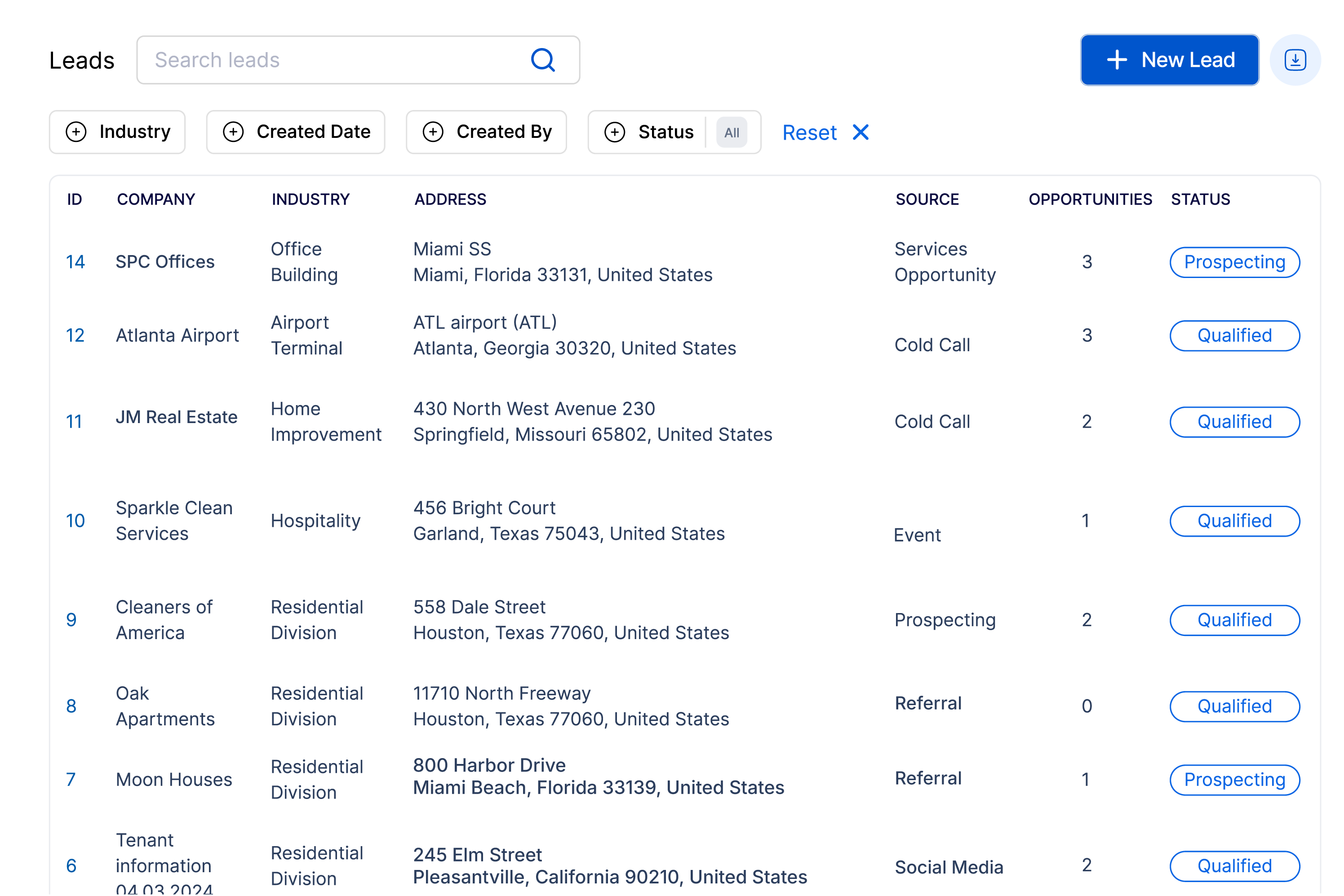Click Qualified badge for Cleaners of America
The height and width of the screenshot is (896, 1344).
point(1235,620)
